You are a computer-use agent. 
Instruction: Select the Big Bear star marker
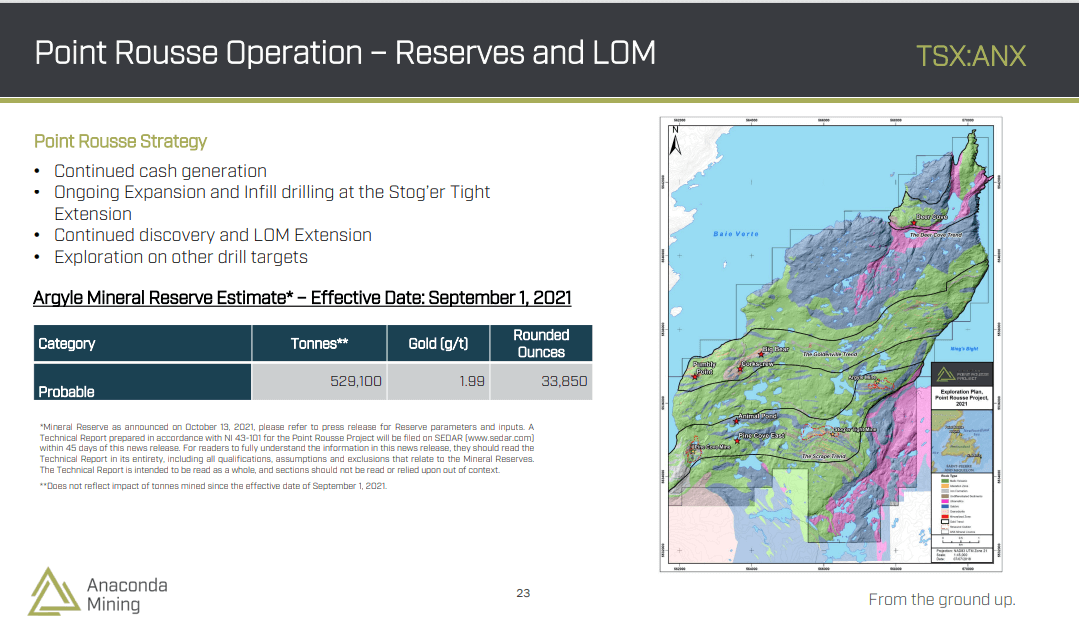click(761, 354)
